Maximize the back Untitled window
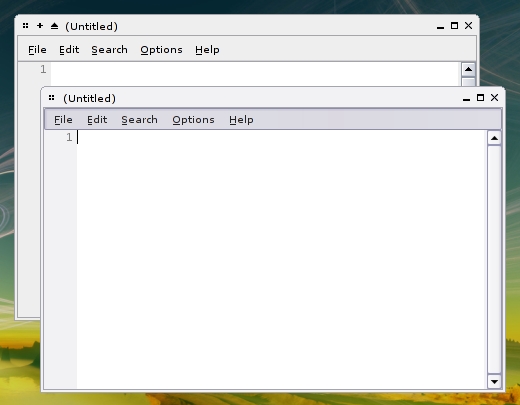This screenshot has height=405, width=520. coord(454,26)
